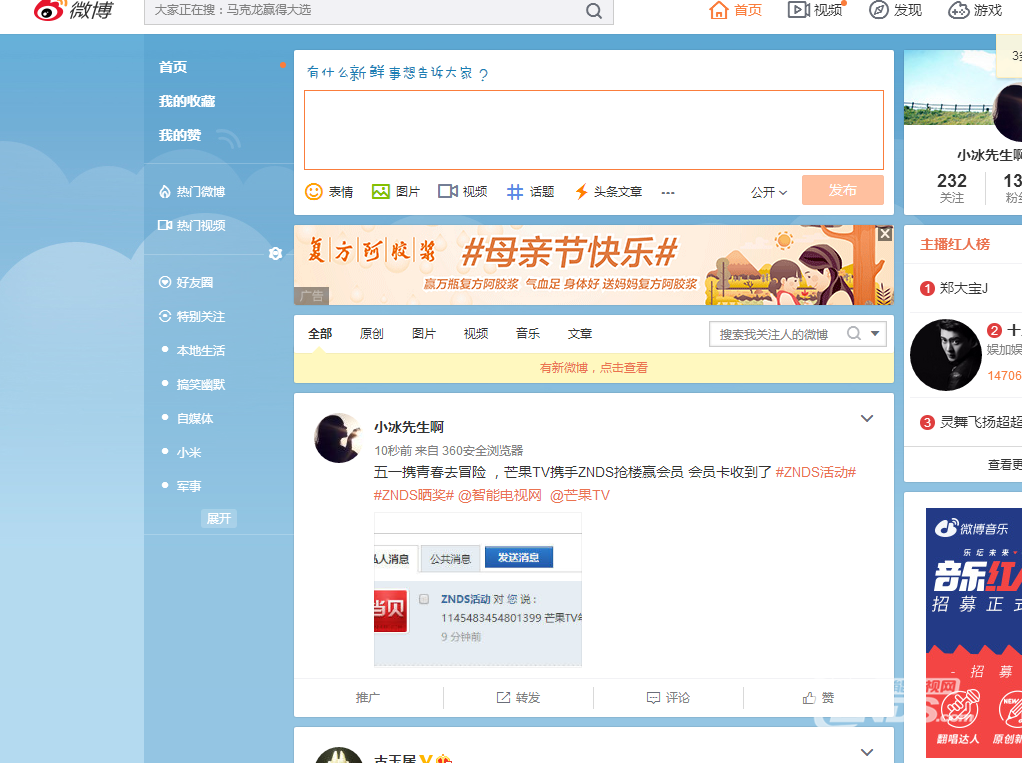The height and width of the screenshot is (763, 1022).
Task: Open 热门微博 with the flame icon
Action: (x=193, y=192)
